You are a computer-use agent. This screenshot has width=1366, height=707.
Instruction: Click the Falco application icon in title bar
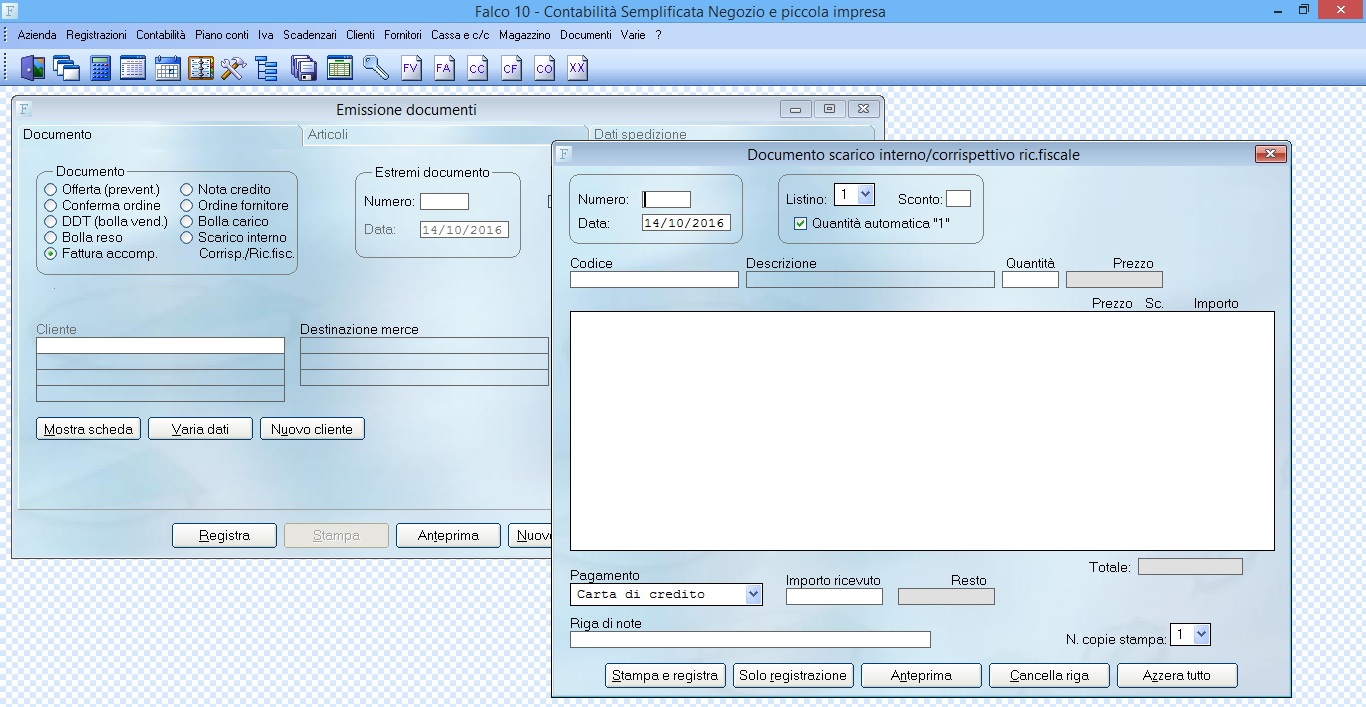[x=10, y=12]
